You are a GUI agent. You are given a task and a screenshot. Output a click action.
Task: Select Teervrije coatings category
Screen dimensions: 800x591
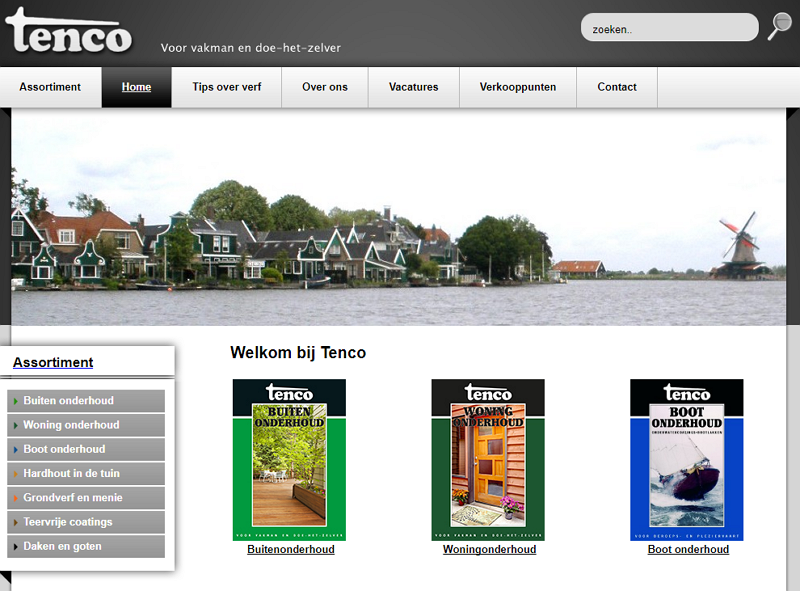coord(86,522)
